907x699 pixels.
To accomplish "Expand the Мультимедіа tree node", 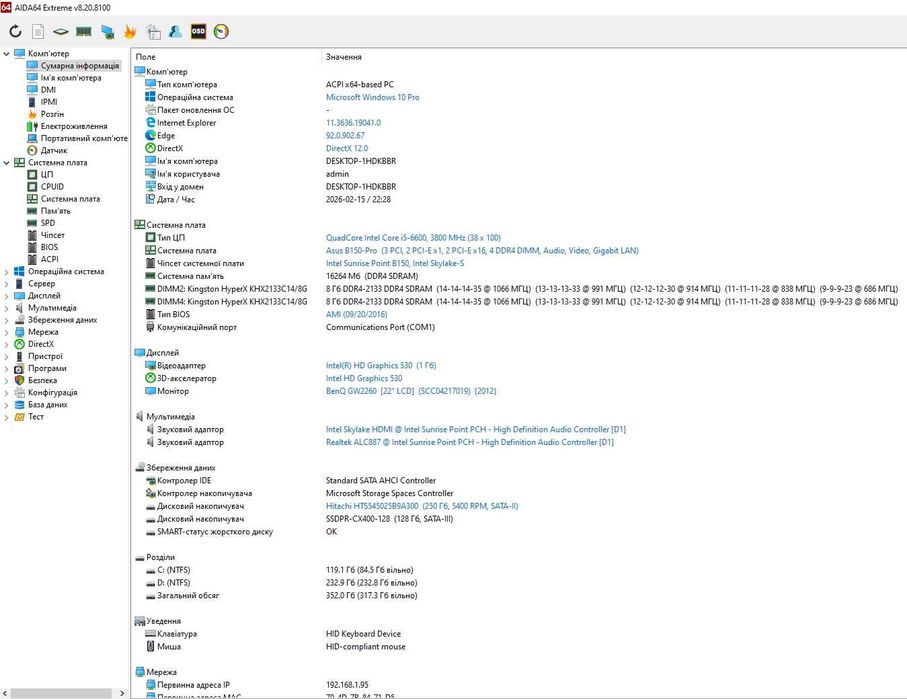I will 6,308.
